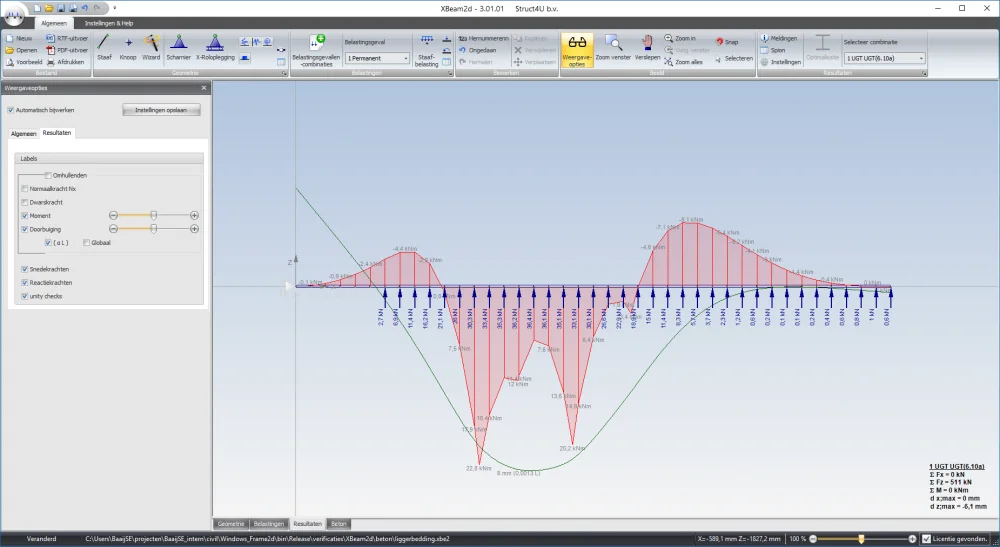Click the status bar zoom slider
1000x547 pixels.
[x=862, y=539]
